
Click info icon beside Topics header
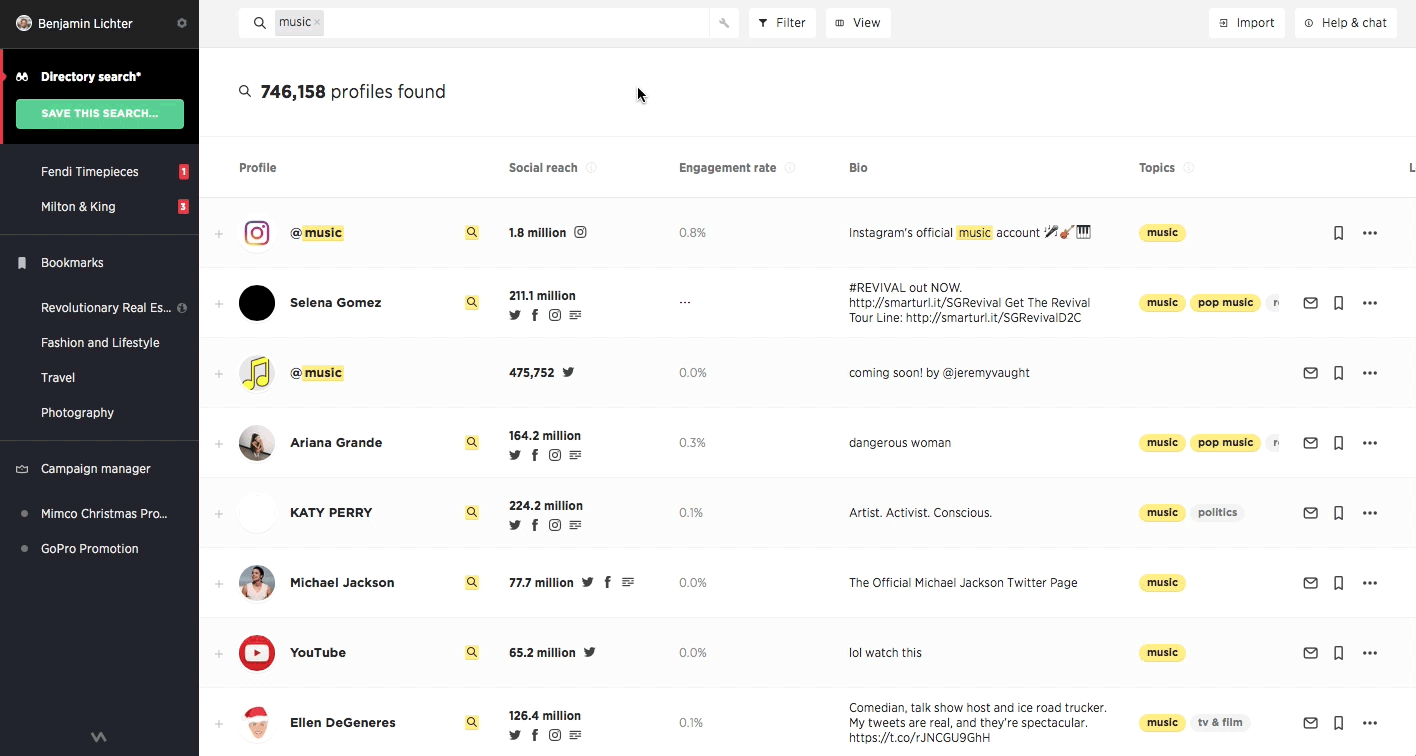tap(1189, 168)
